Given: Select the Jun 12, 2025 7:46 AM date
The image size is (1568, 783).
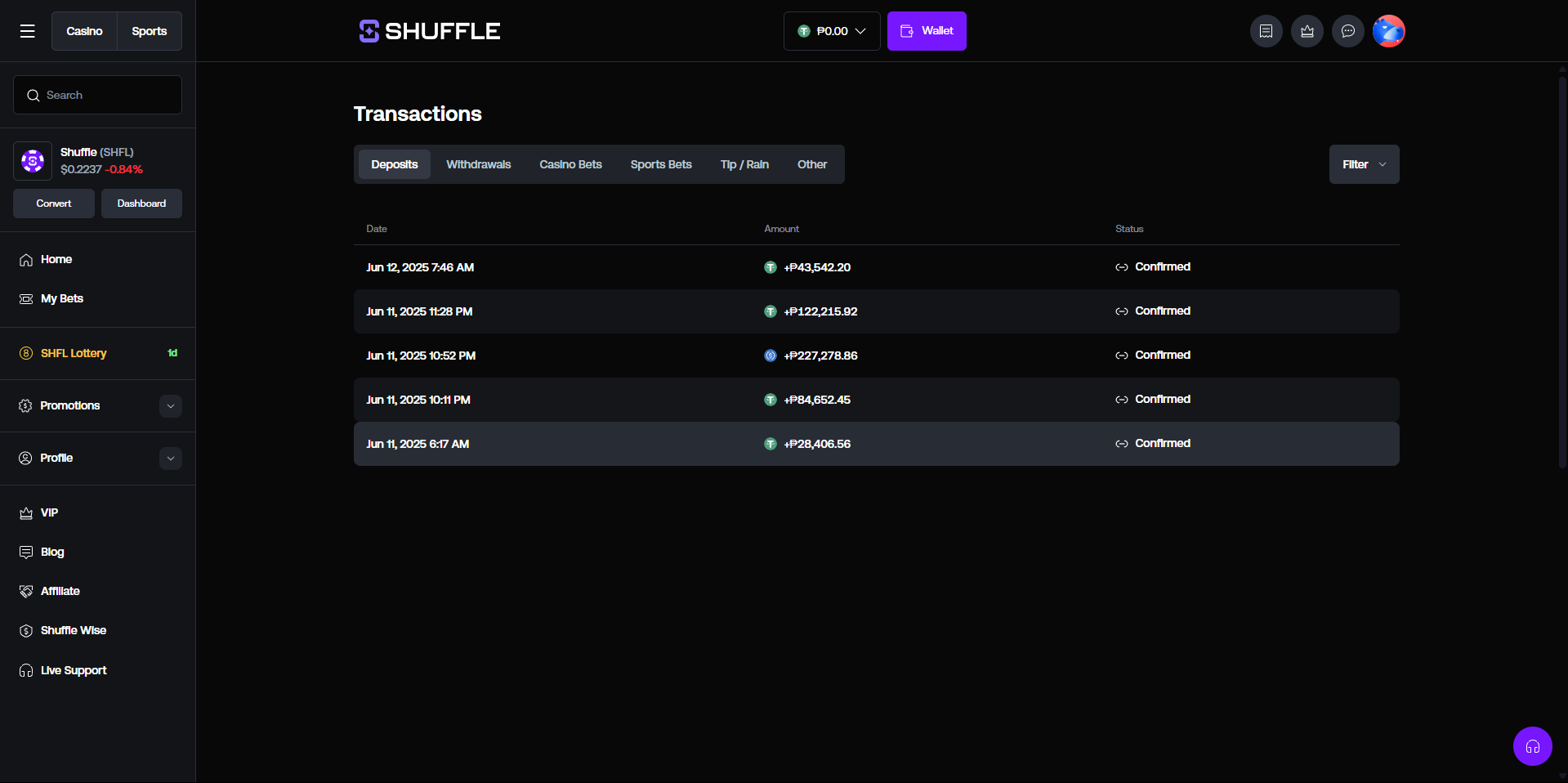Looking at the screenshot, I should (x=420, y=267).
